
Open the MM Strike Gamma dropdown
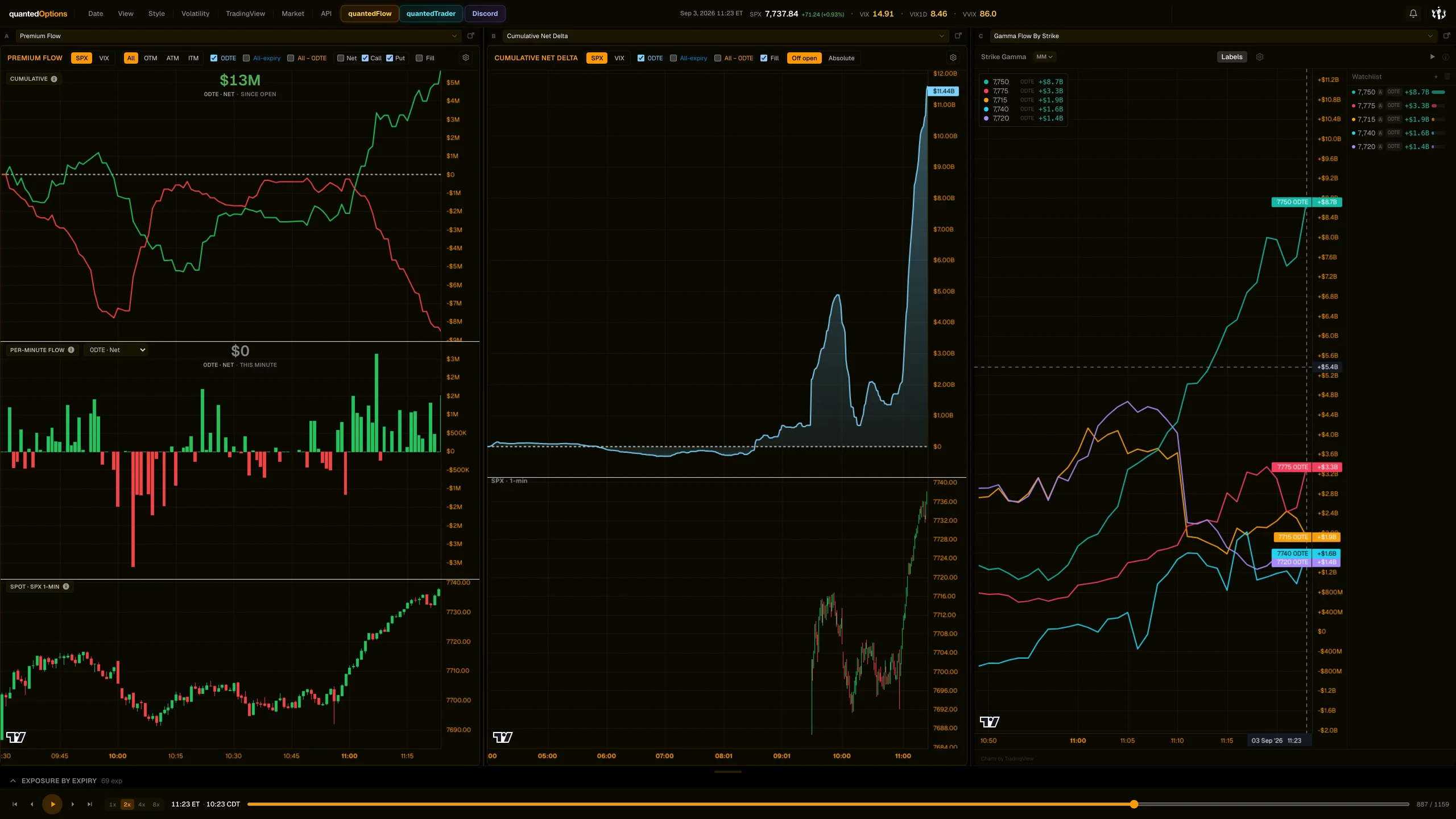point(1044,57)
